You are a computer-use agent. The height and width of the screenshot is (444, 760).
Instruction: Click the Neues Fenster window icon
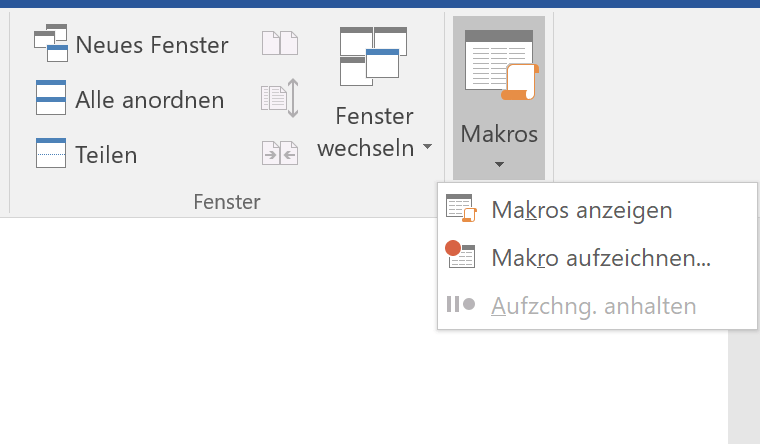tap(50, 45)
